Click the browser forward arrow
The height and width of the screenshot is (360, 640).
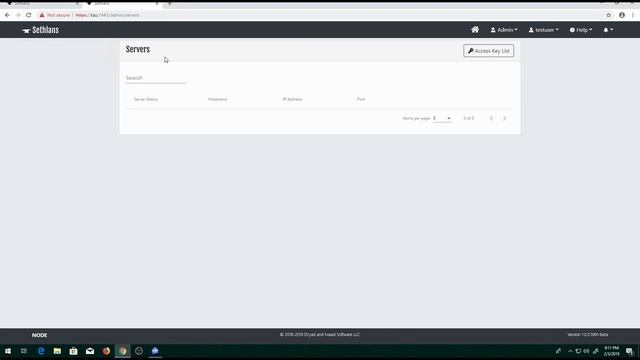click(18, 15)
